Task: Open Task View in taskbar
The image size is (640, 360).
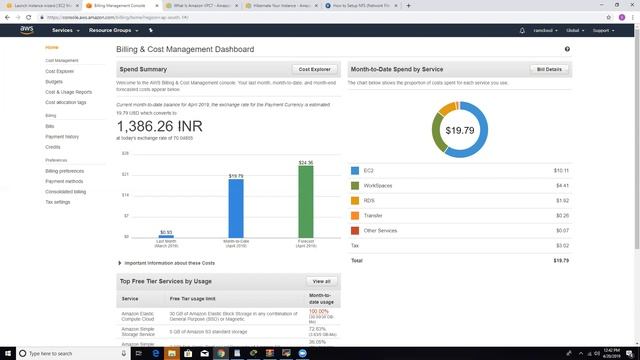Action: pos(138,353)
